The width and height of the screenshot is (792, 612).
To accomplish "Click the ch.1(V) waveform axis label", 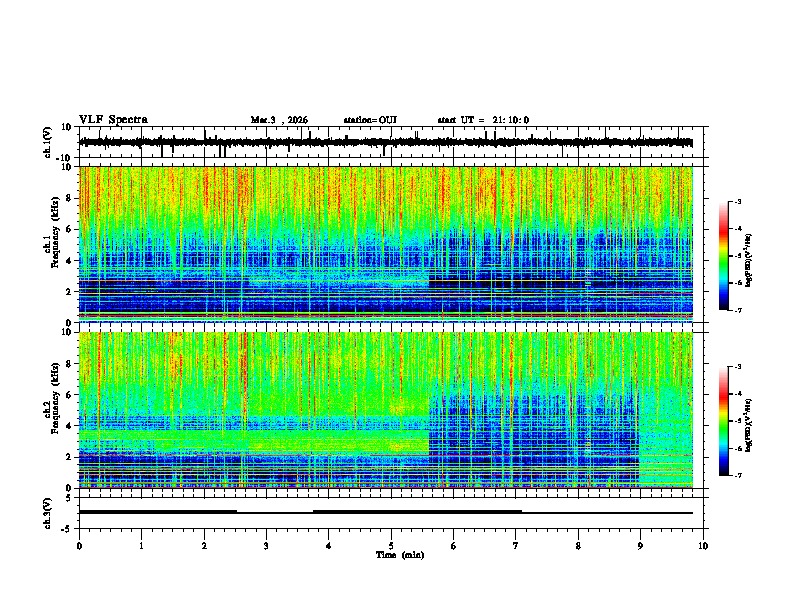I will [48, 142].
